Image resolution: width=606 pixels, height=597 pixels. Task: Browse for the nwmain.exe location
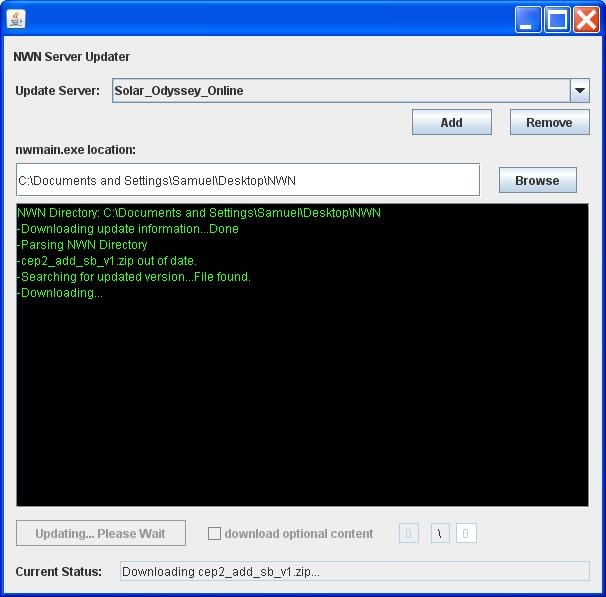[537, 180]
